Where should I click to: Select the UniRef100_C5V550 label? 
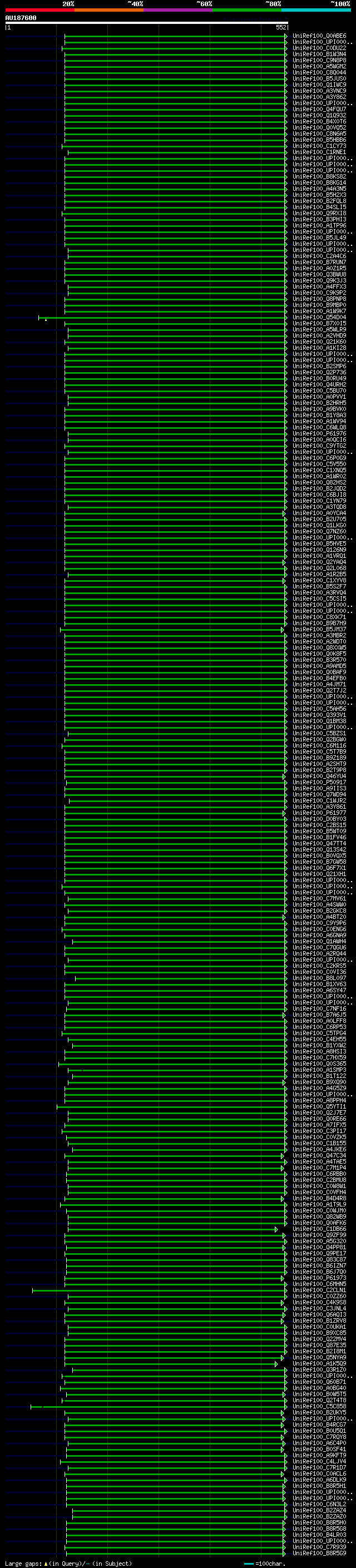click(x=319, y=464)
